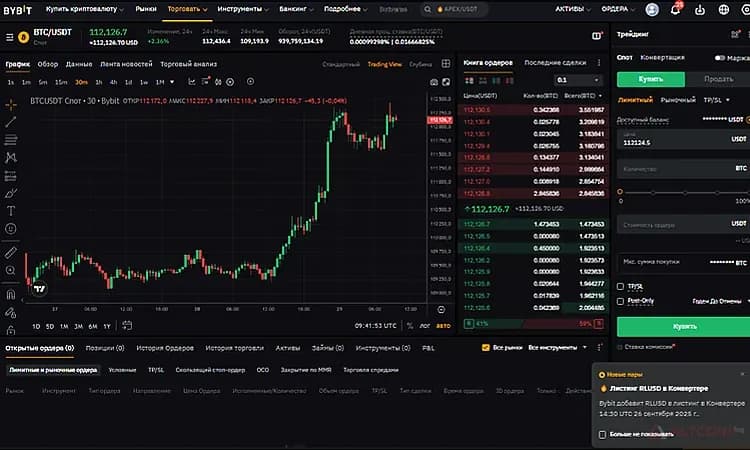Expand the 'Банкинг' menu
This screenshot has width=750, height=450.
[x=296, y=9]
